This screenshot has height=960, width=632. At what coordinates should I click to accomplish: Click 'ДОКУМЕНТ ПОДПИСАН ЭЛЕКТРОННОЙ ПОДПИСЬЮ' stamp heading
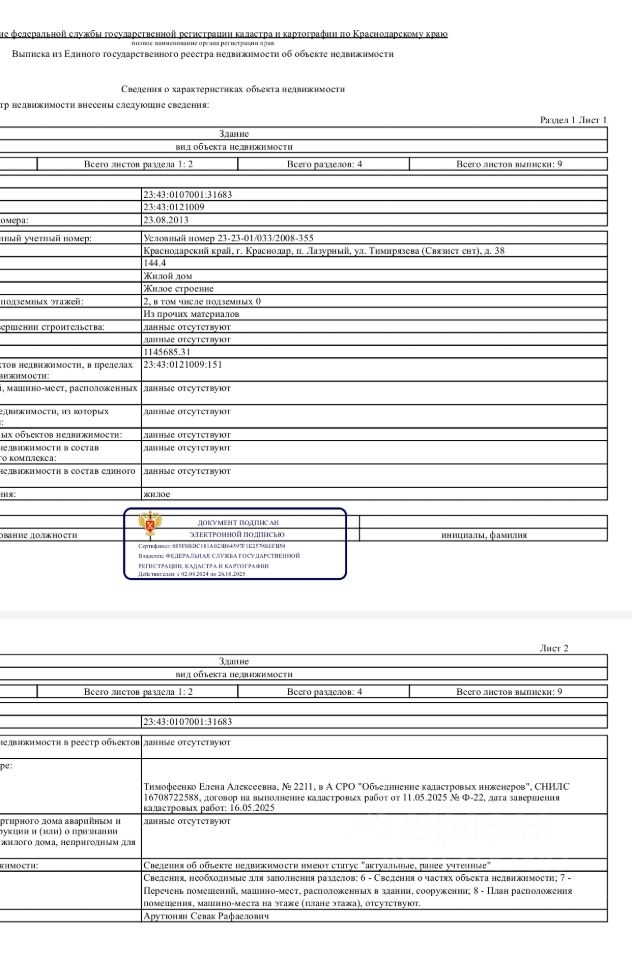coord(237,528)
